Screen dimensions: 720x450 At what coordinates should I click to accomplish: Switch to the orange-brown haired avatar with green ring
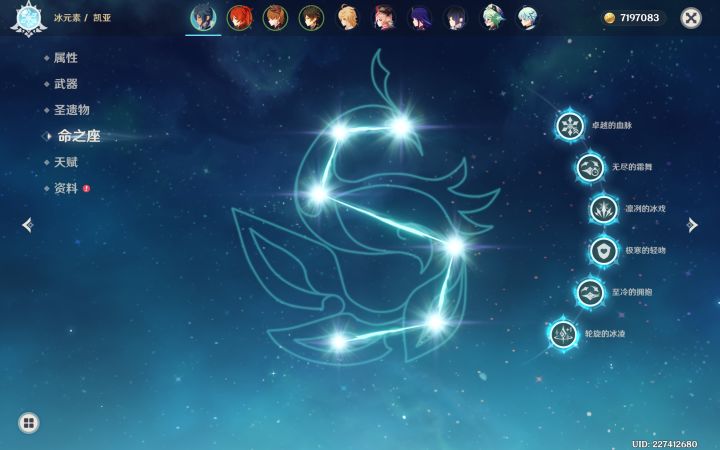[x=275, y=18]
